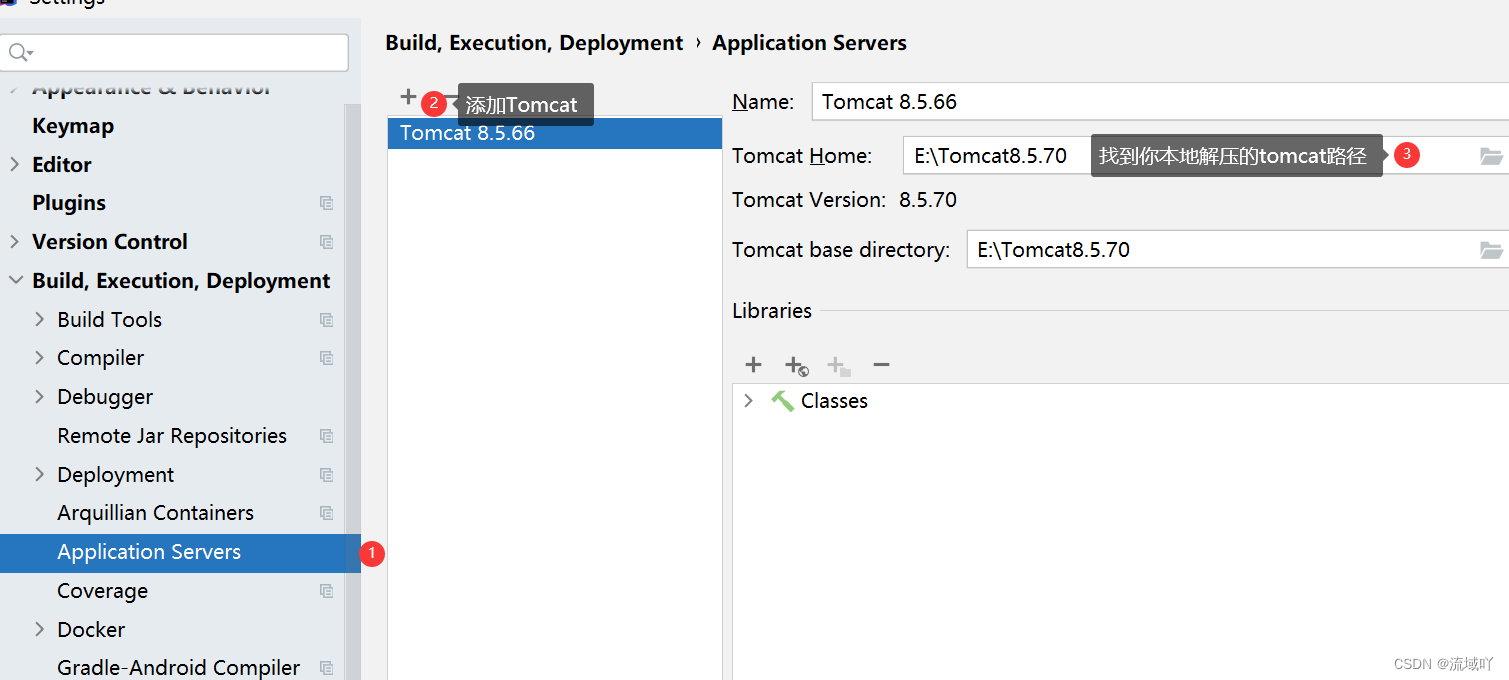This screenshot has height=680, width=1509.
Task: Click project-level icon beside Version Control
Action: tap(326, 242)
